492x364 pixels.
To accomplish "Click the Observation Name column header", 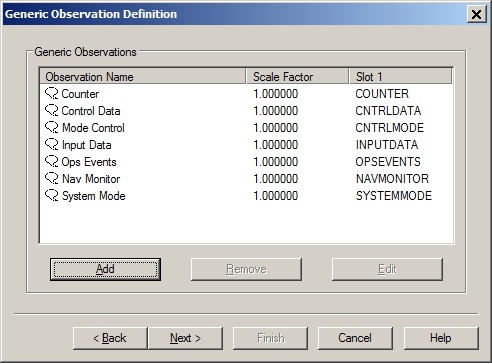I will coord(143,76).
